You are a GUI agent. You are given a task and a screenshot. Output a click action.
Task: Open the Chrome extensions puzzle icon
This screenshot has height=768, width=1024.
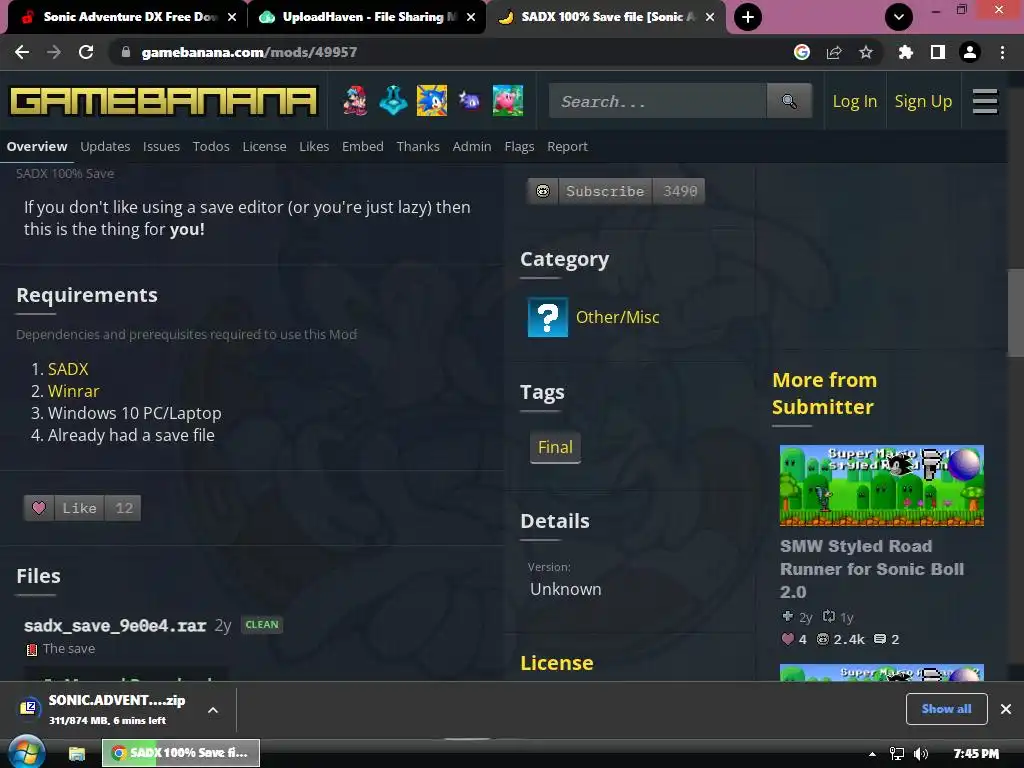(x=905, y=52)
